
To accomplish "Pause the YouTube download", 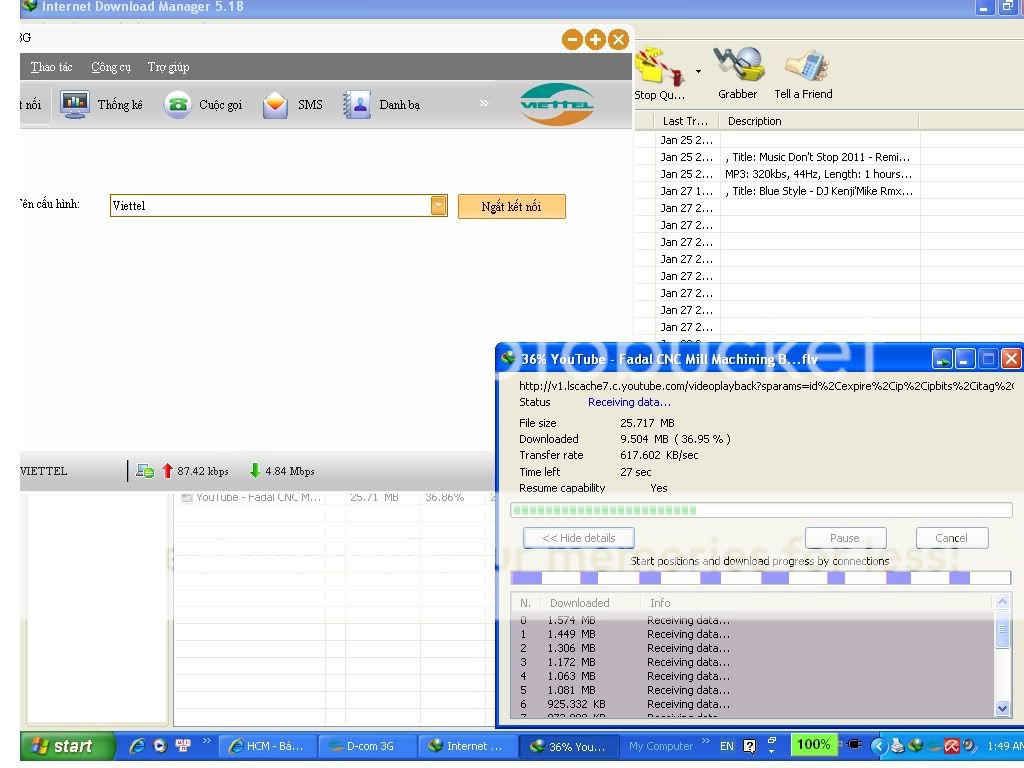I will pyautogui.click(x=845, y=538).
